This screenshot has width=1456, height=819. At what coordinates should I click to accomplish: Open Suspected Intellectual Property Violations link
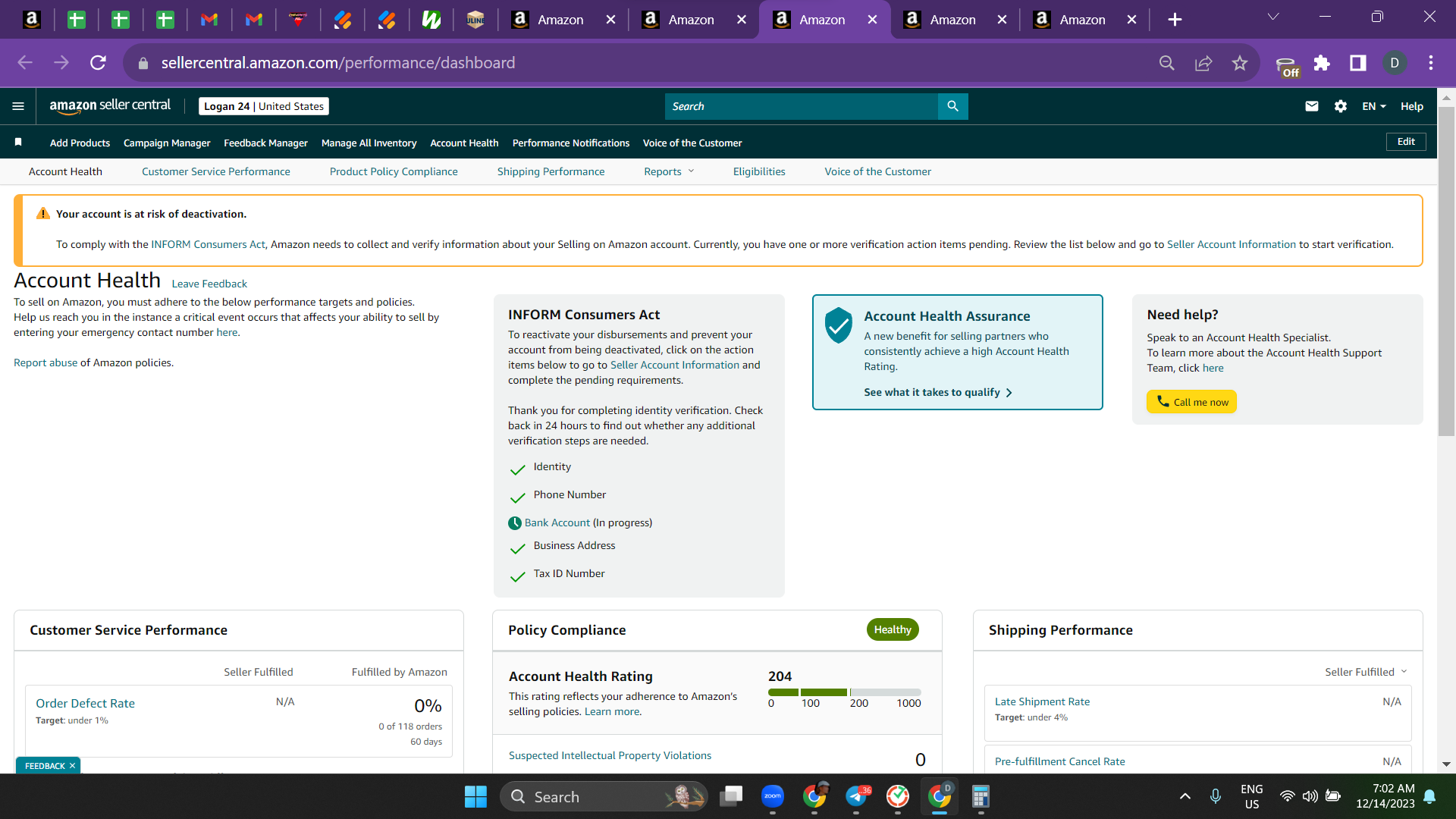click(610, 755)
